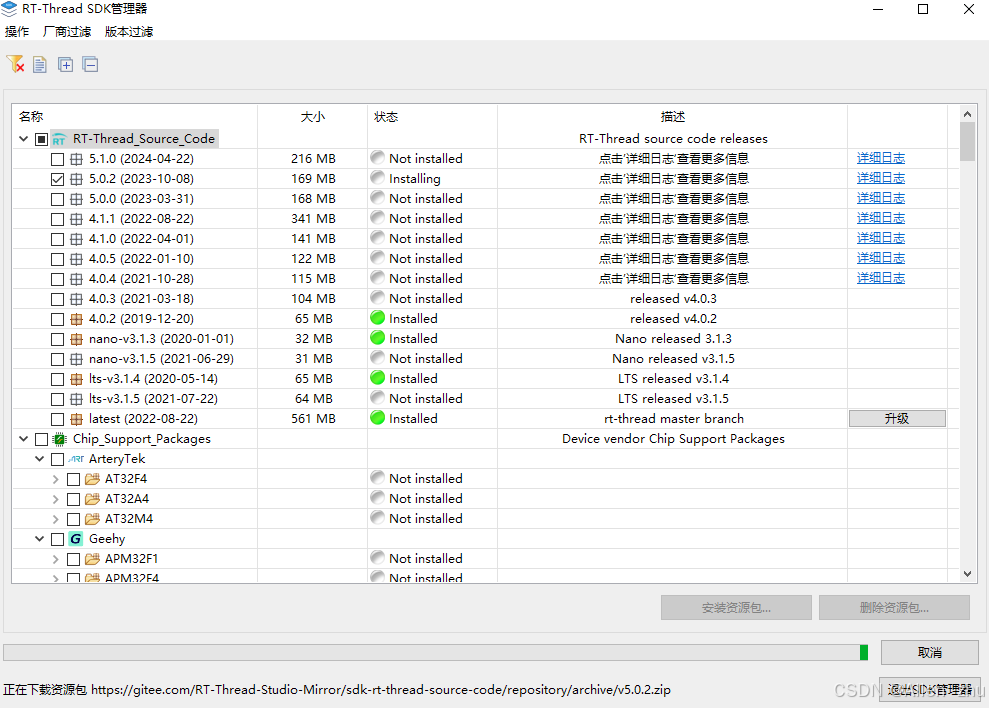Select the lts-v3.1.5 (2021-07-22) row text
The height and width of the screenshot is (708, 989).
pyautogui.click(x=153, y=399)
